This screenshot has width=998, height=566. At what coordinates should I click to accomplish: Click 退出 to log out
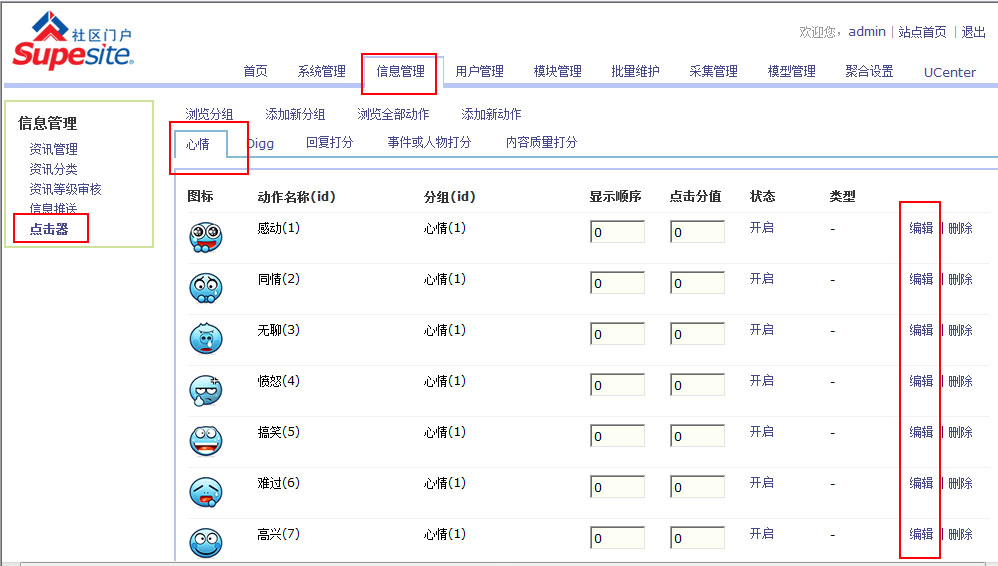(973, 32)
